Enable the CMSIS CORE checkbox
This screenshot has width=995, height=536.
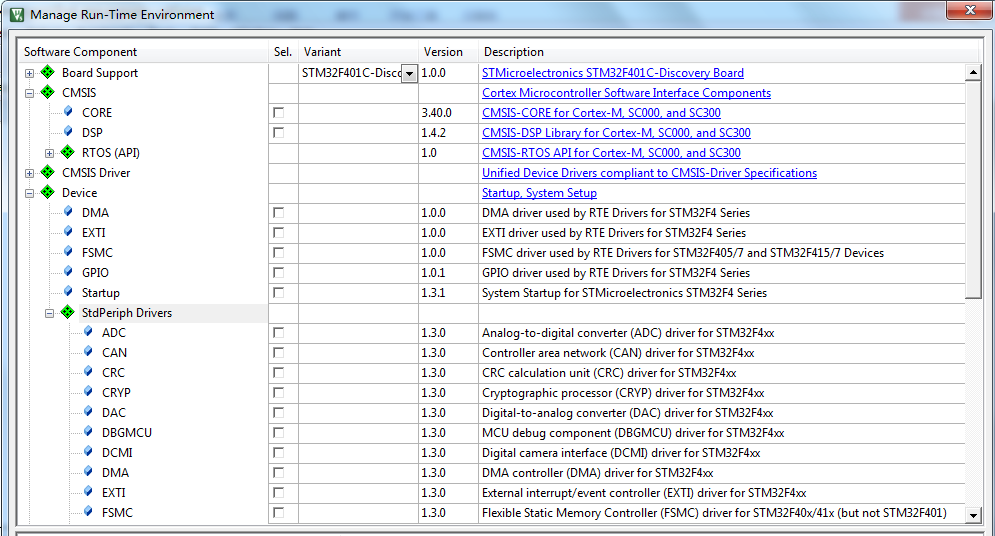[x=278, y=112]
